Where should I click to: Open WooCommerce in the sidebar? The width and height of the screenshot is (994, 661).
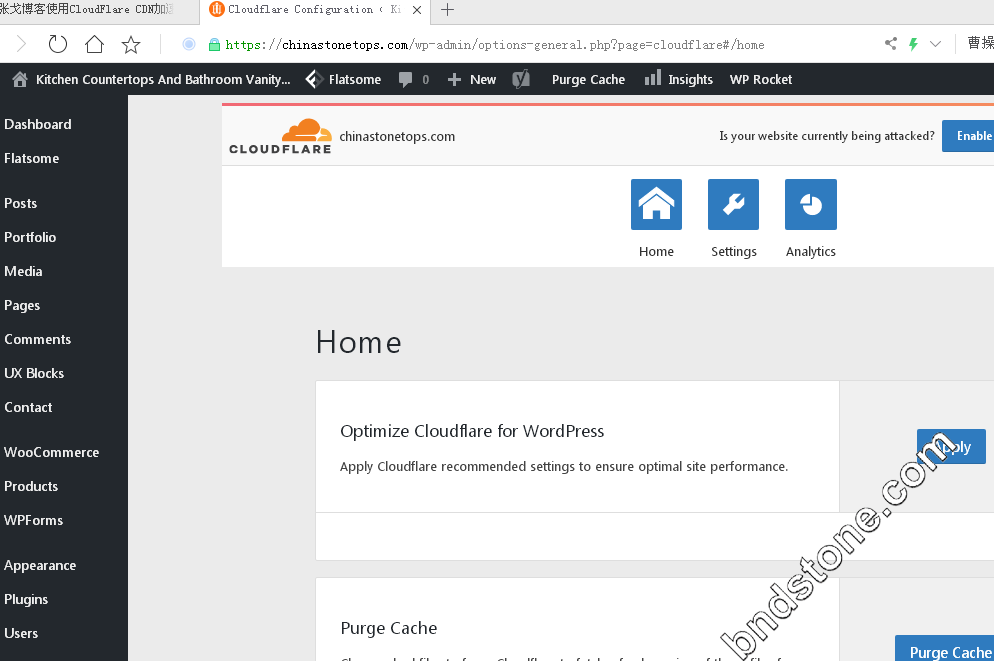(51, 452)
